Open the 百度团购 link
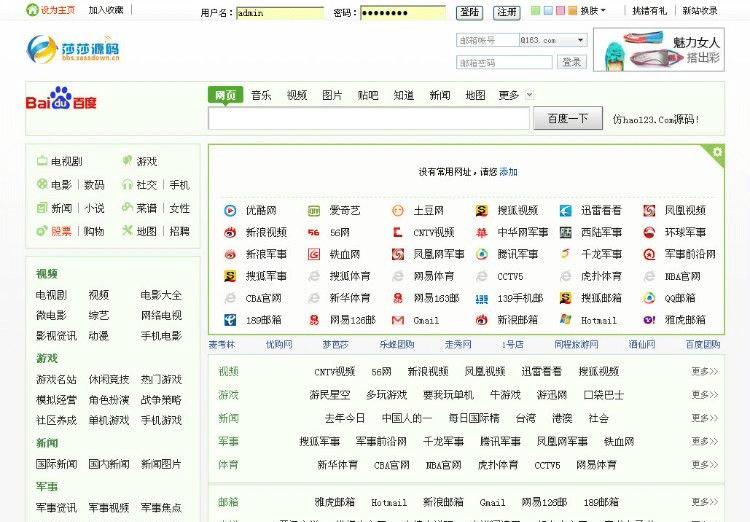The width and height of the screenshot is (750, 522). coord(703,344)
